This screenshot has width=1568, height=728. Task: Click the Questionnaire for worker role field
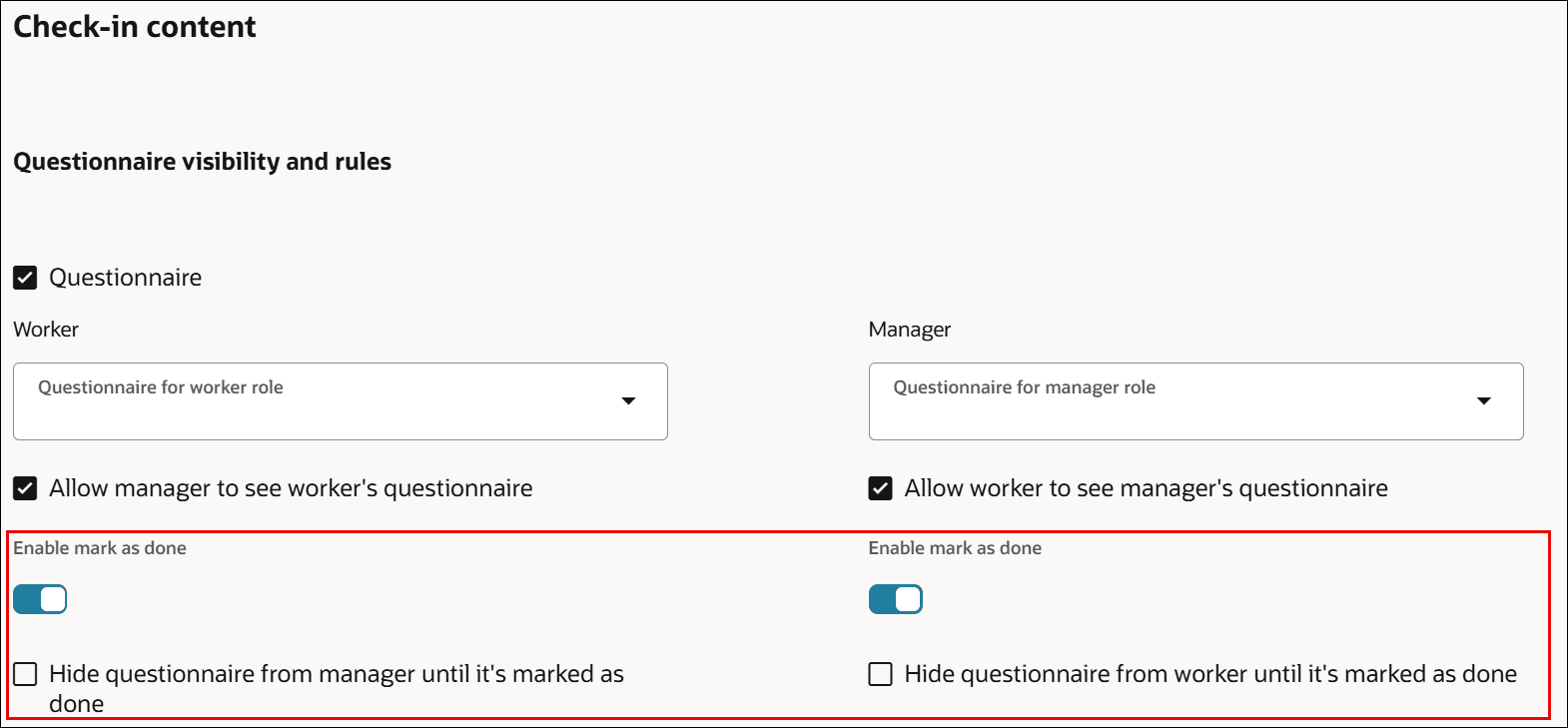click(300, 400)
